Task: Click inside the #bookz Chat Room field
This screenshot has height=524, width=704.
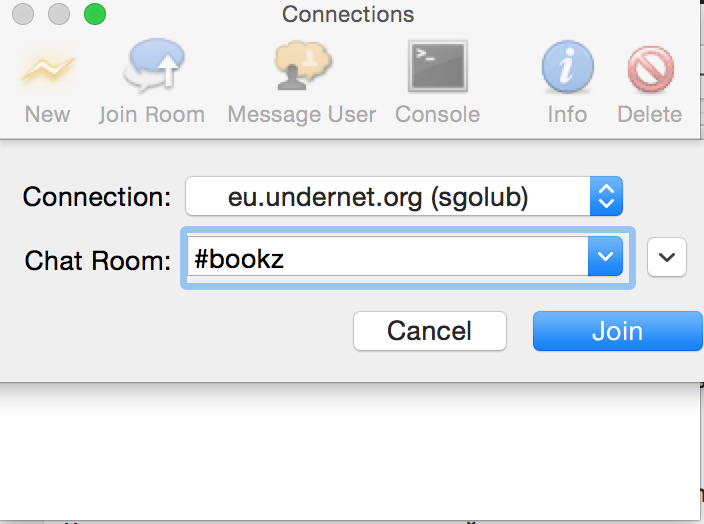Action: coord(385,259)
